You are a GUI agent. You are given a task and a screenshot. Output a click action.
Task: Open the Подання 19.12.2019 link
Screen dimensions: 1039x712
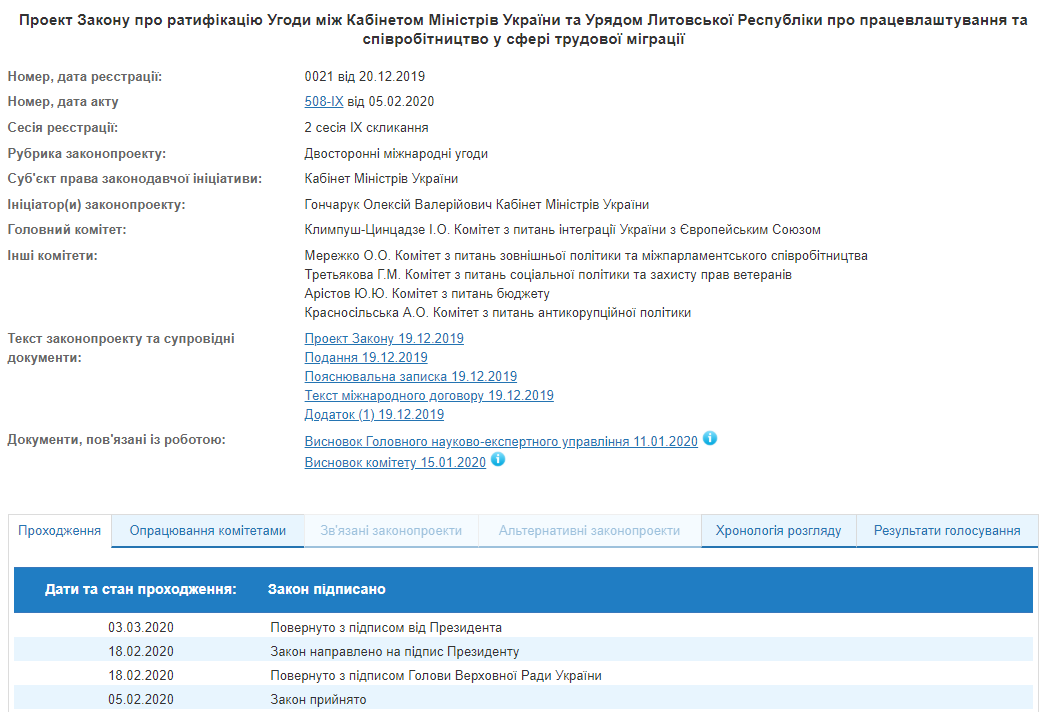coord(366,358)
